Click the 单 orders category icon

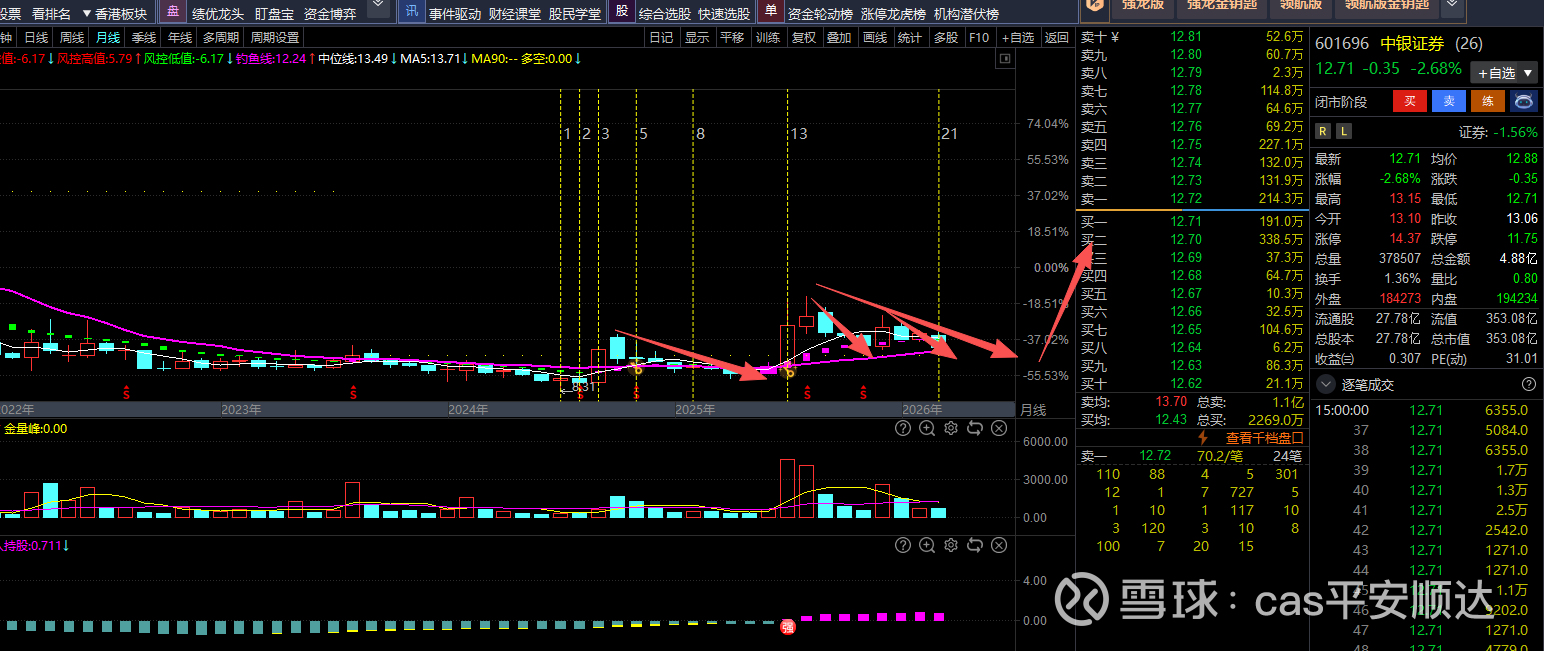[x=770, y=11]
